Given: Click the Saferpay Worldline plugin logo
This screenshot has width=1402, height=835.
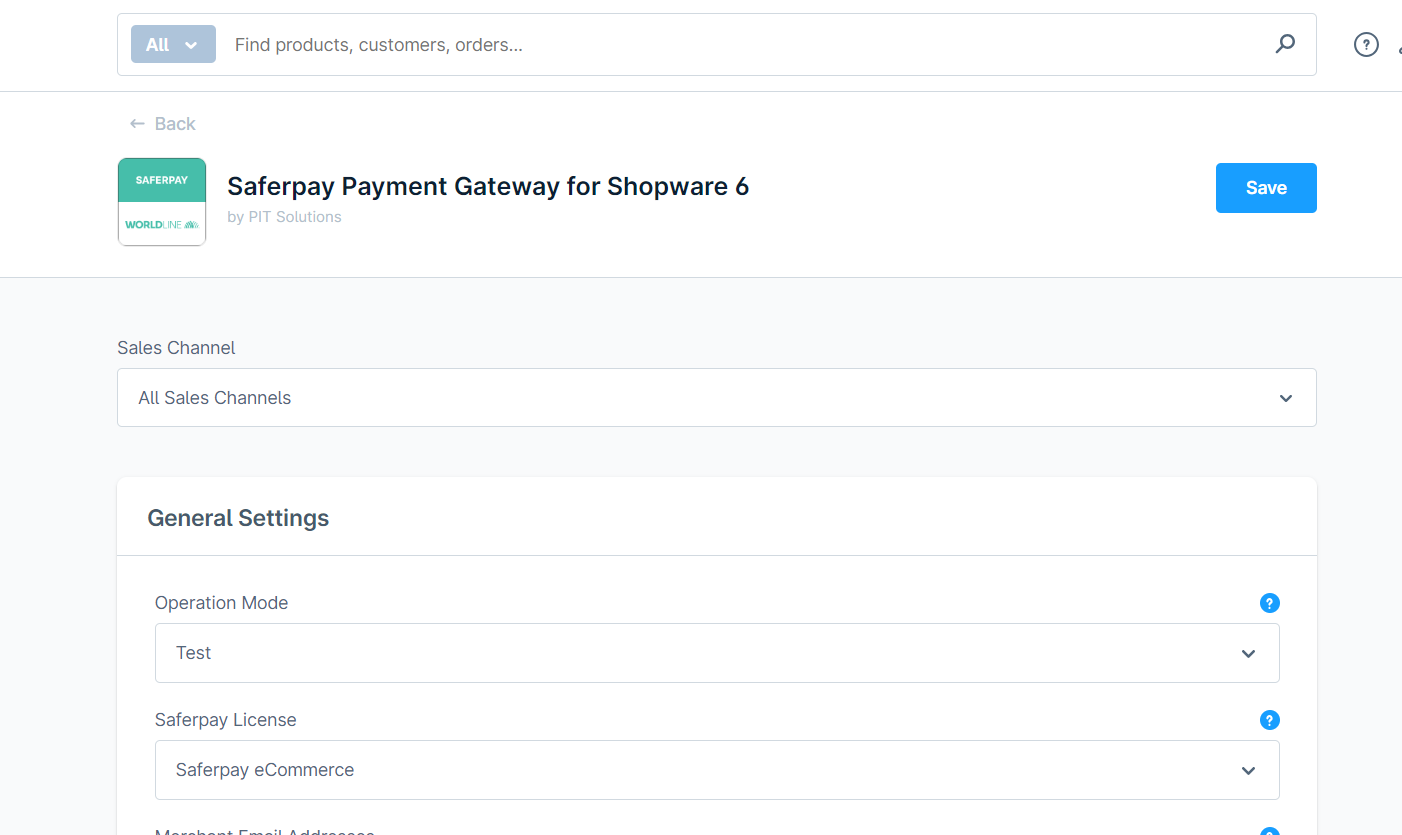Looking at the screenshot, I should pos(162,201).
